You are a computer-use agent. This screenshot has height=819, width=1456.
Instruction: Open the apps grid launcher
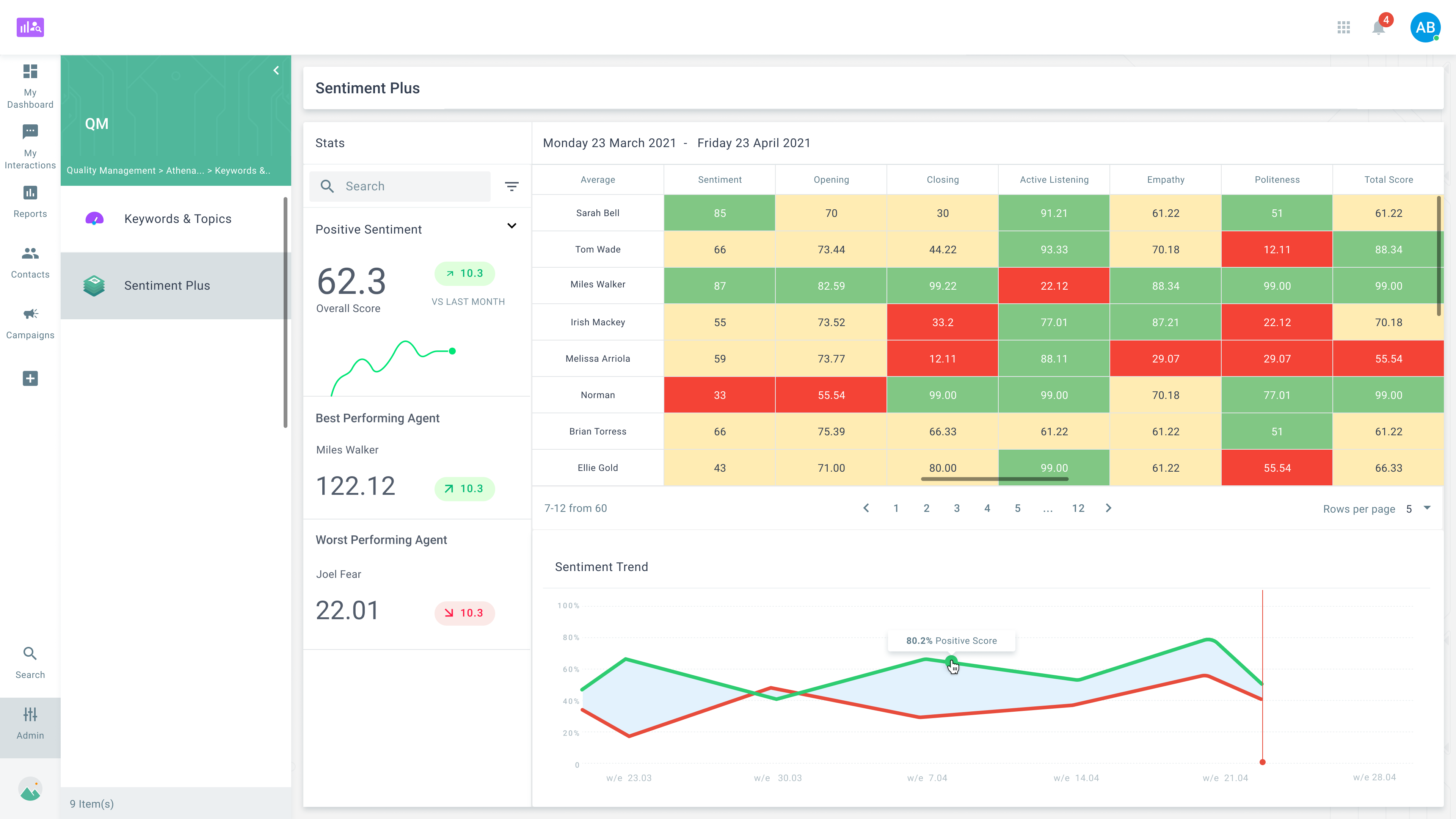[x=1343, y=27]
